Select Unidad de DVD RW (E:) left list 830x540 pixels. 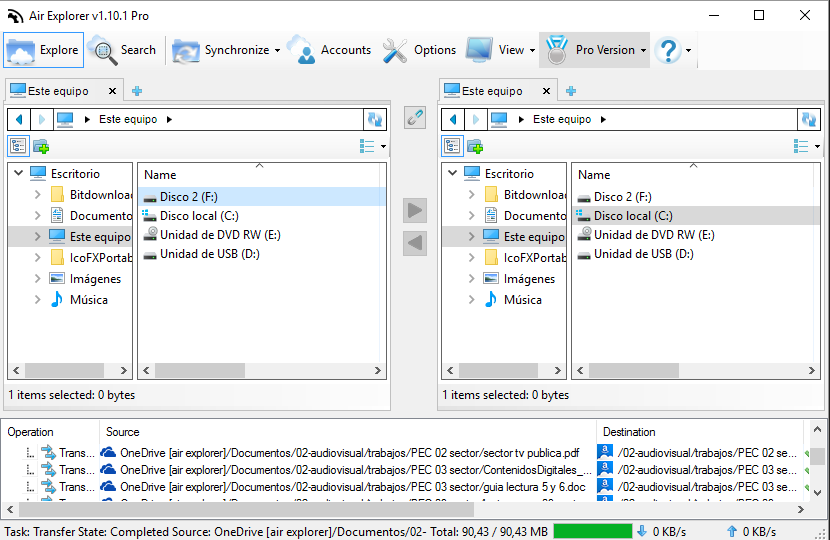click(x=261, y=235)
